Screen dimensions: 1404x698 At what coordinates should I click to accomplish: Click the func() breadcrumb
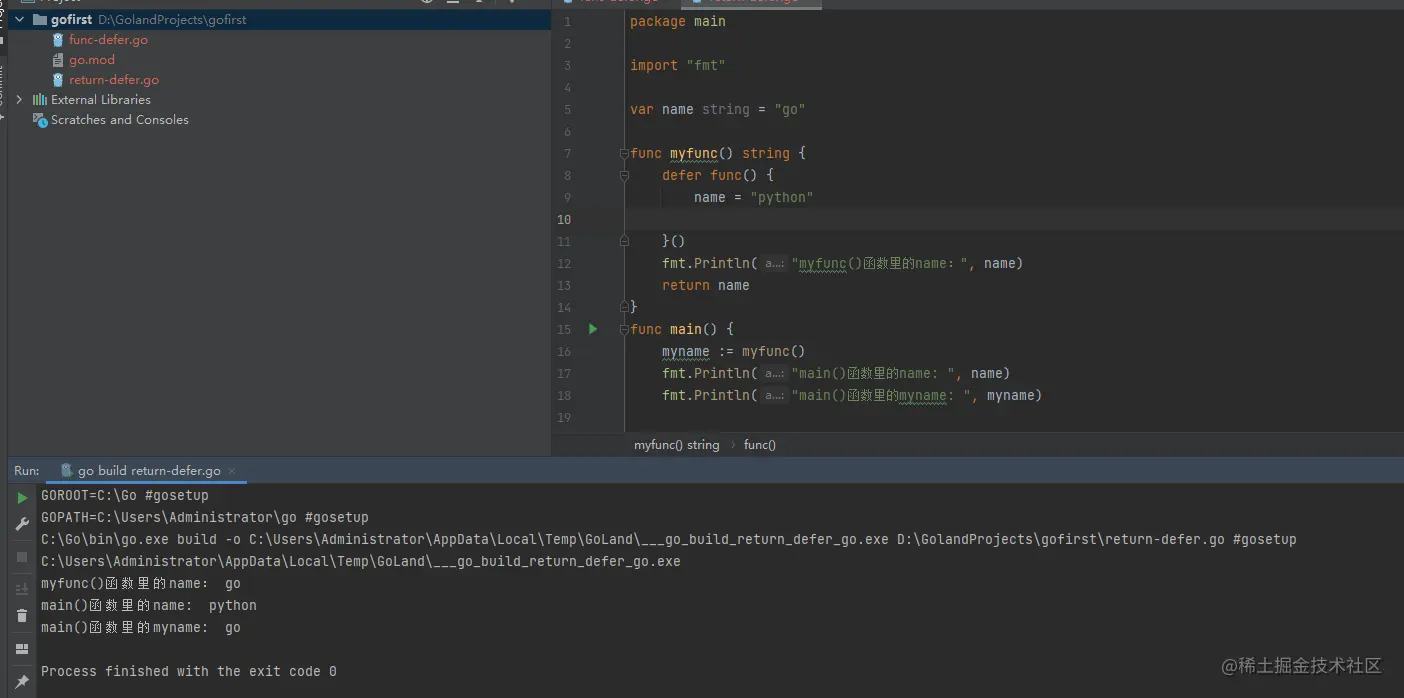coord(759,445)
